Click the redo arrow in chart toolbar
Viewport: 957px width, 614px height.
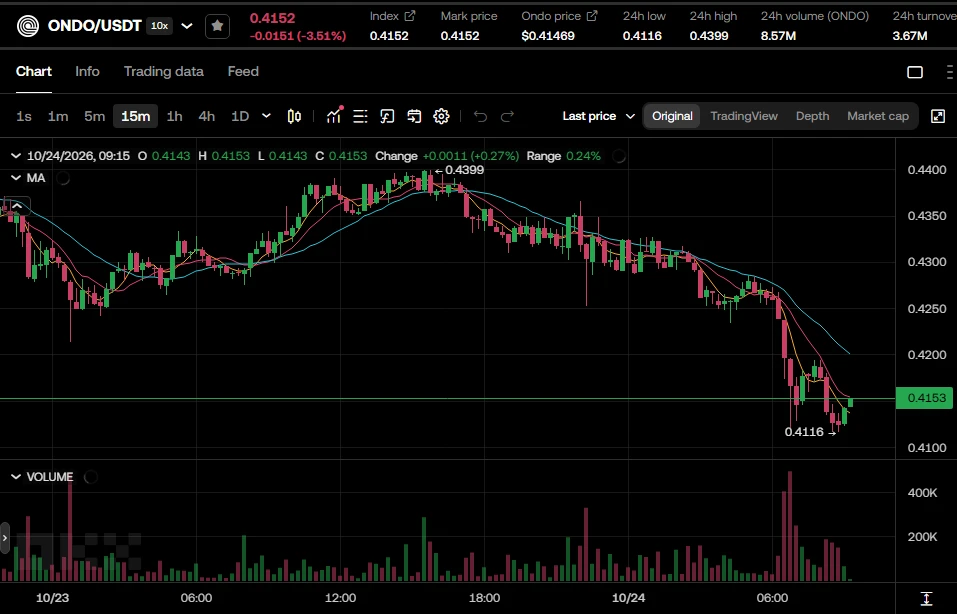[x=507, y=116]
